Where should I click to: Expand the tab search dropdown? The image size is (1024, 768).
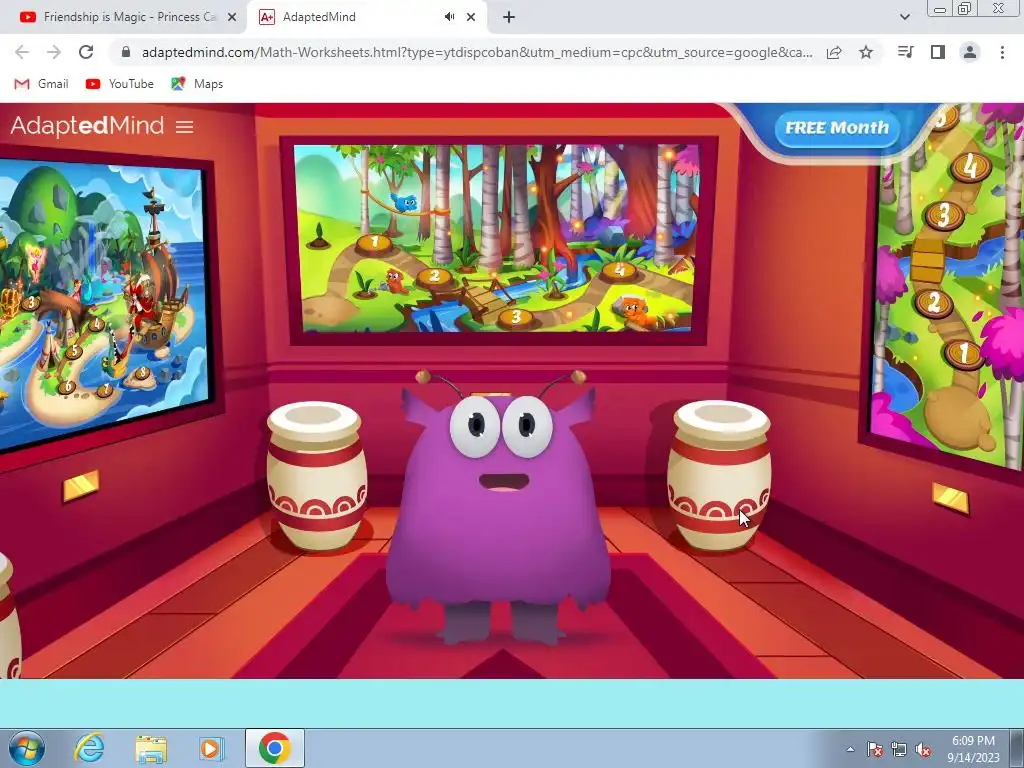904,18
